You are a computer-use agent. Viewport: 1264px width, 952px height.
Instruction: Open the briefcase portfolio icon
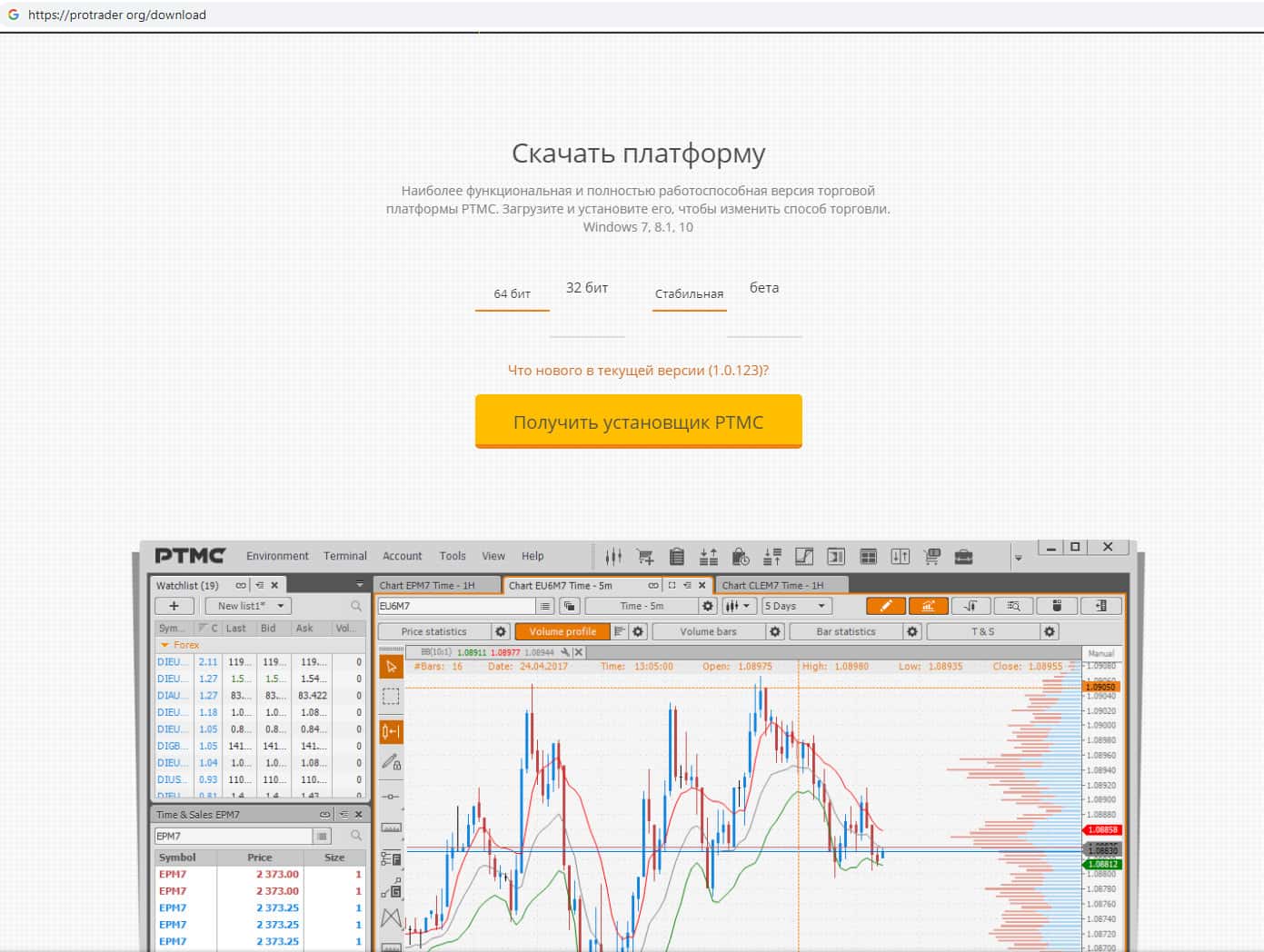(x=963, y=556)
